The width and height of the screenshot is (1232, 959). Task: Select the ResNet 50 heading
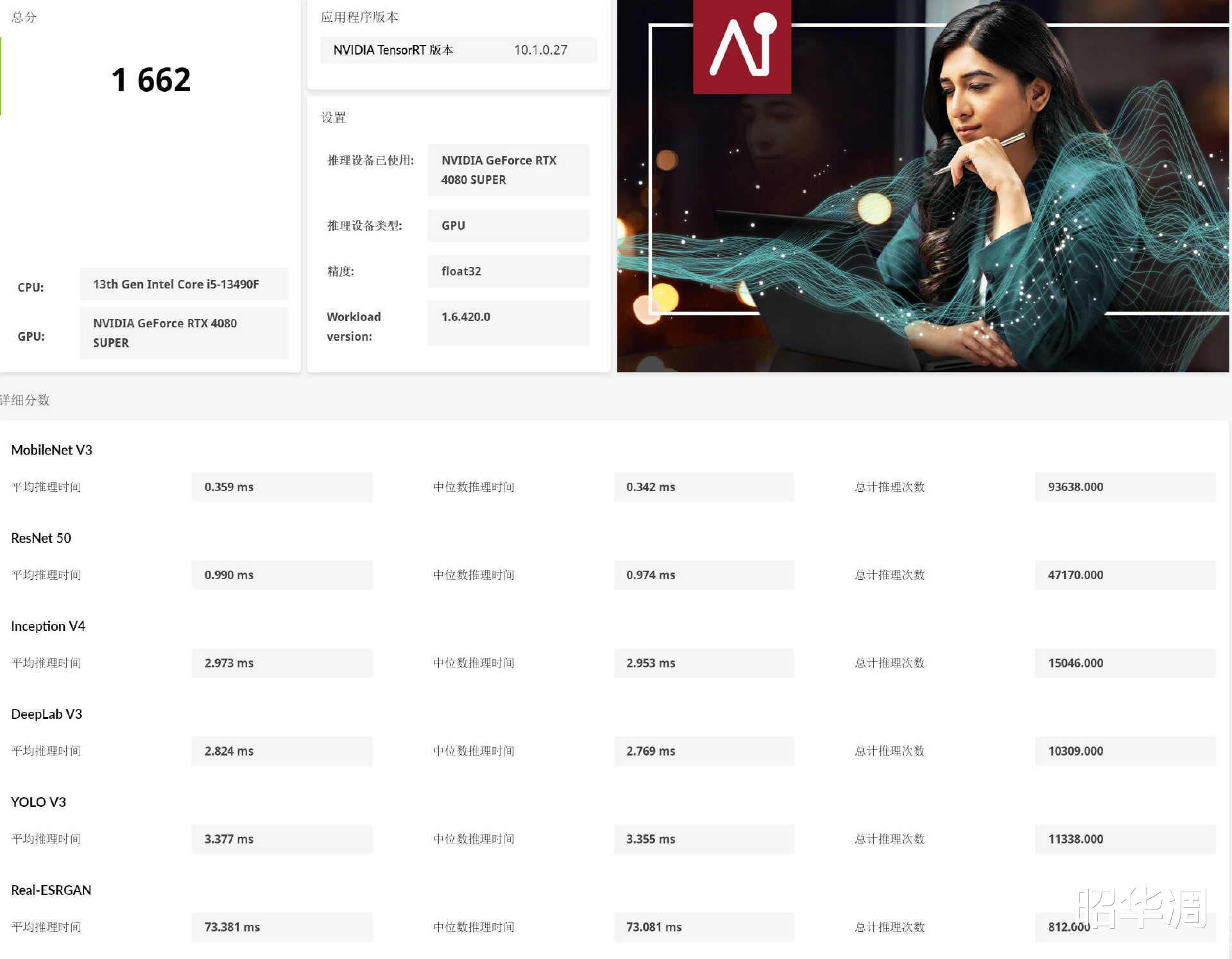tap(41, 538)
